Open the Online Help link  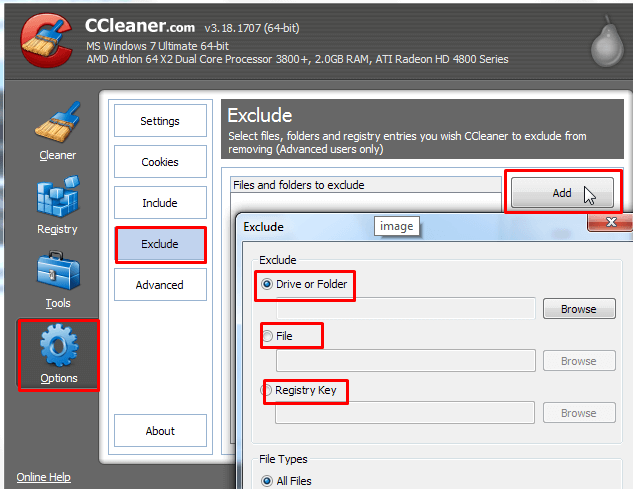coord(44,477)
